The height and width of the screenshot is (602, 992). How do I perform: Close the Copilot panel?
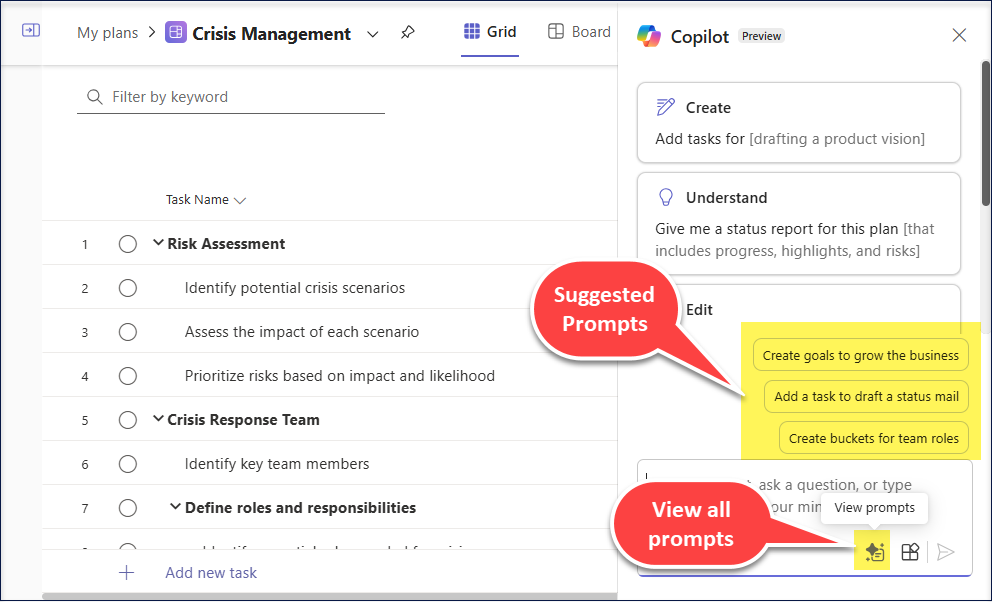pos(959,35)
